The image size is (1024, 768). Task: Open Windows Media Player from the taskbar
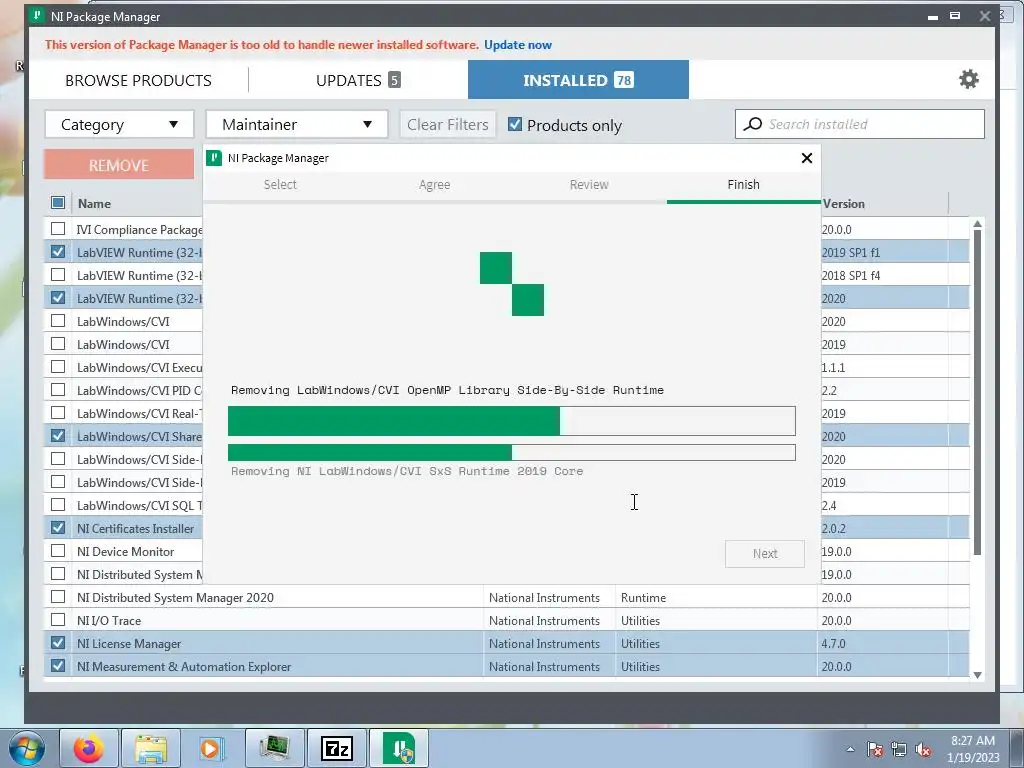pyautogui.click(x=212, y=748)
